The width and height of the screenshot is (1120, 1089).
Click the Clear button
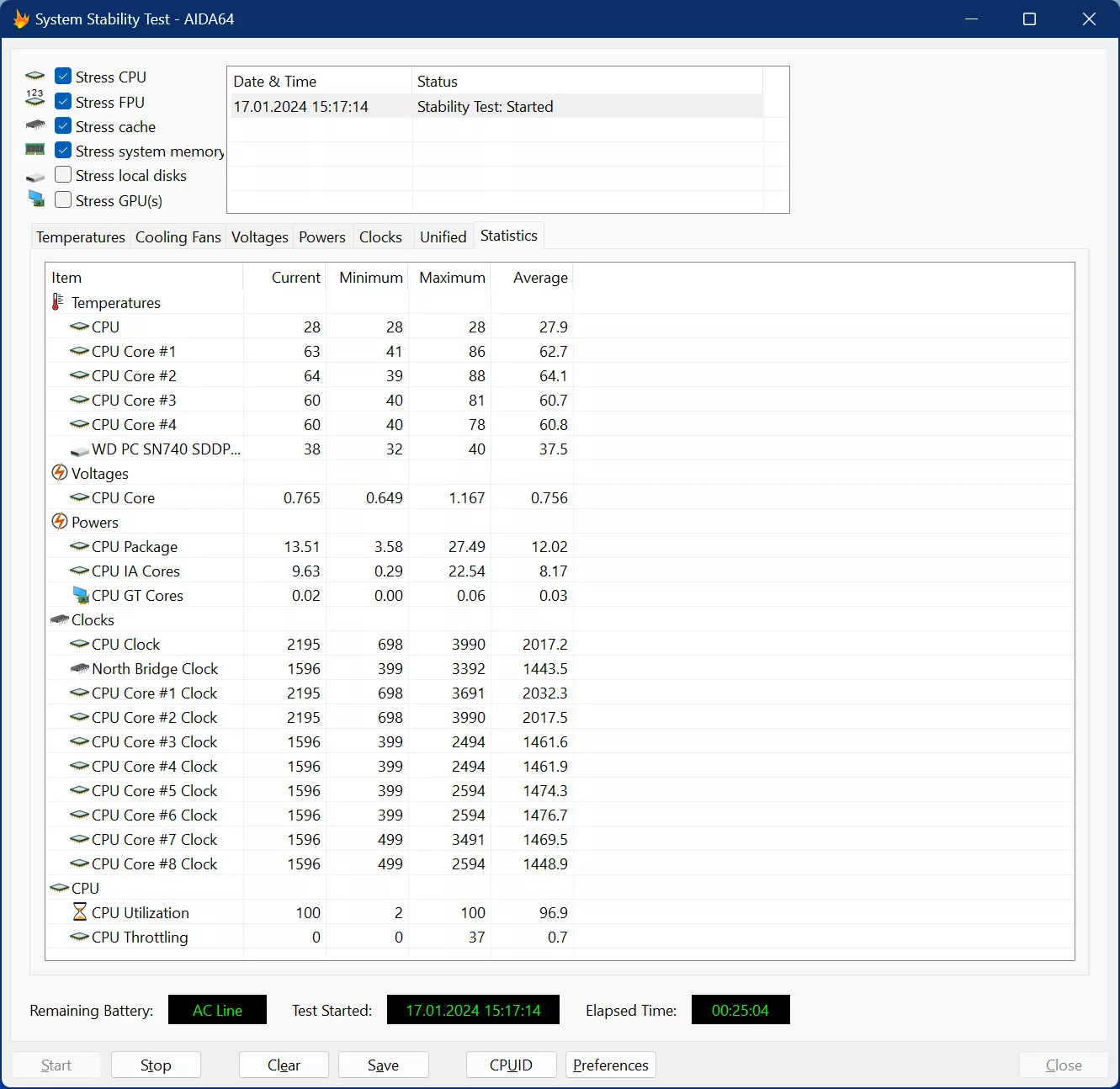coord(284,1065)
